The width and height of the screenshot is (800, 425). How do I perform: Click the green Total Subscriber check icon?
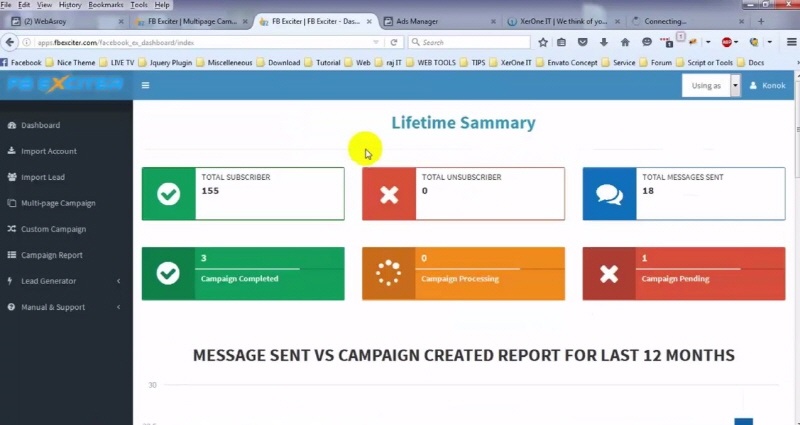click(168, 194)
